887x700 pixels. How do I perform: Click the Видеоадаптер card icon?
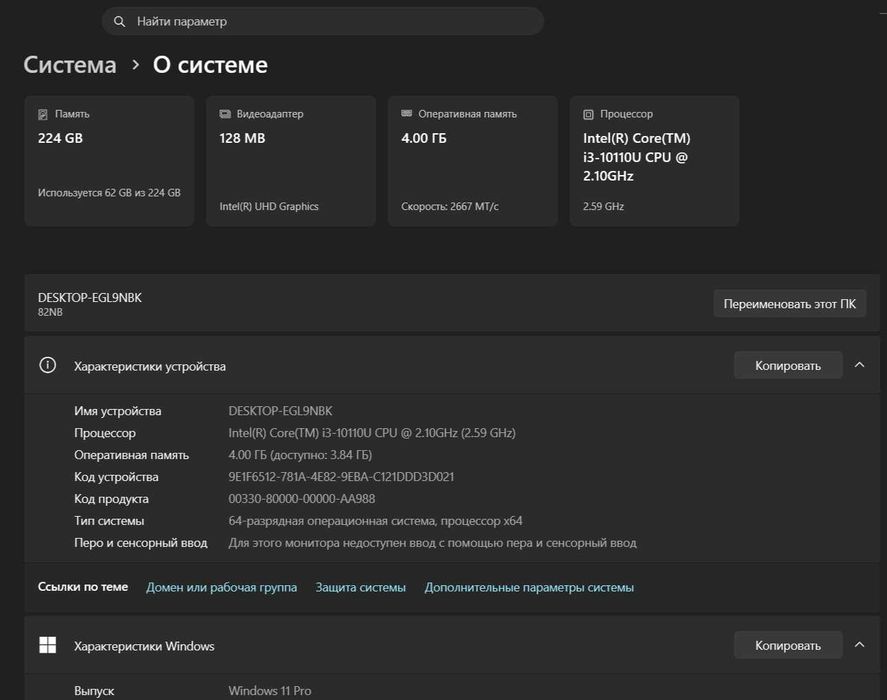tap(225, 114)
